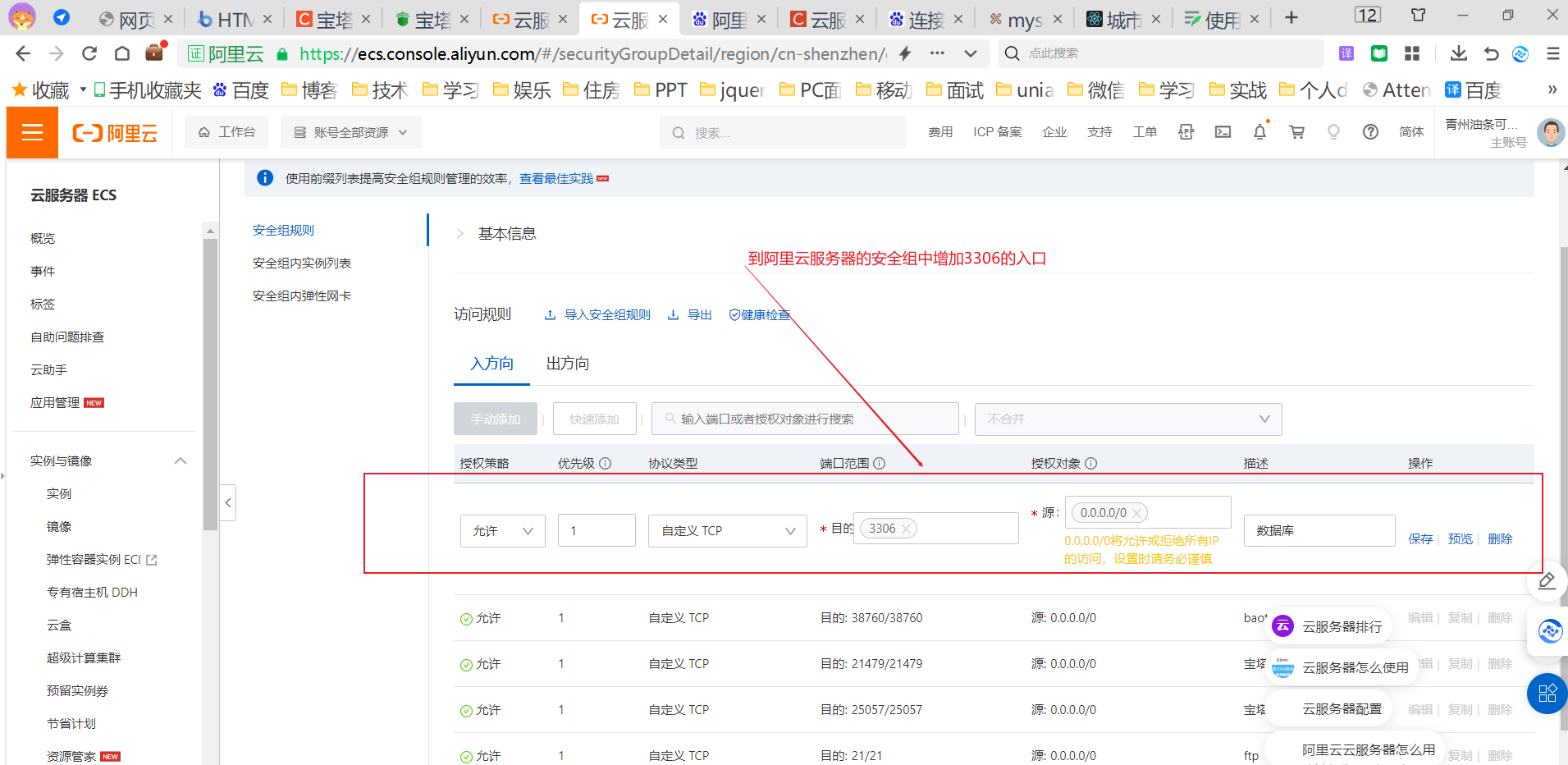Expand the address bar dropdown arrow
The height and width of the screenshot is (765, 1568).
971,54
